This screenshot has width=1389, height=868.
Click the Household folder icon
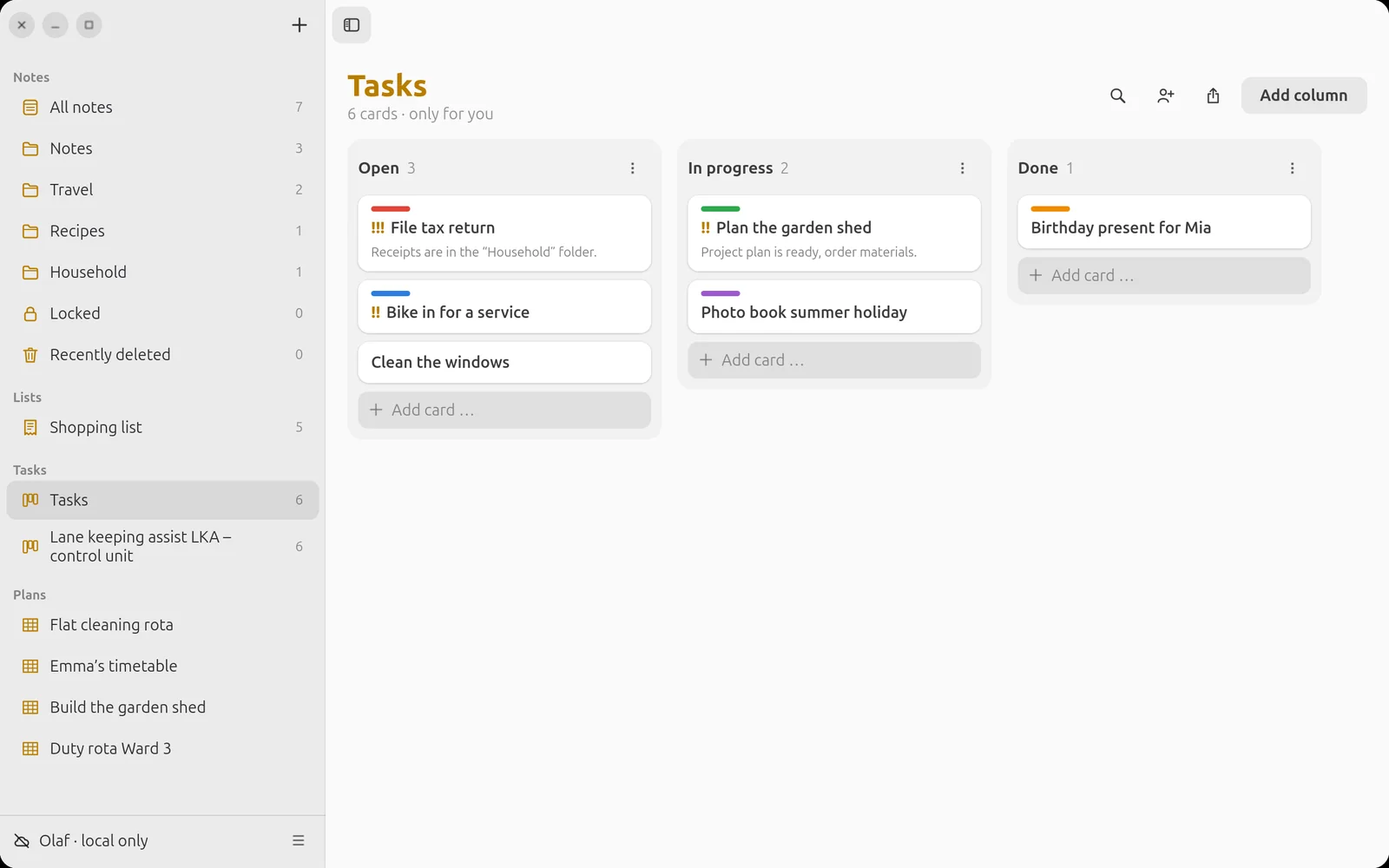30,273
